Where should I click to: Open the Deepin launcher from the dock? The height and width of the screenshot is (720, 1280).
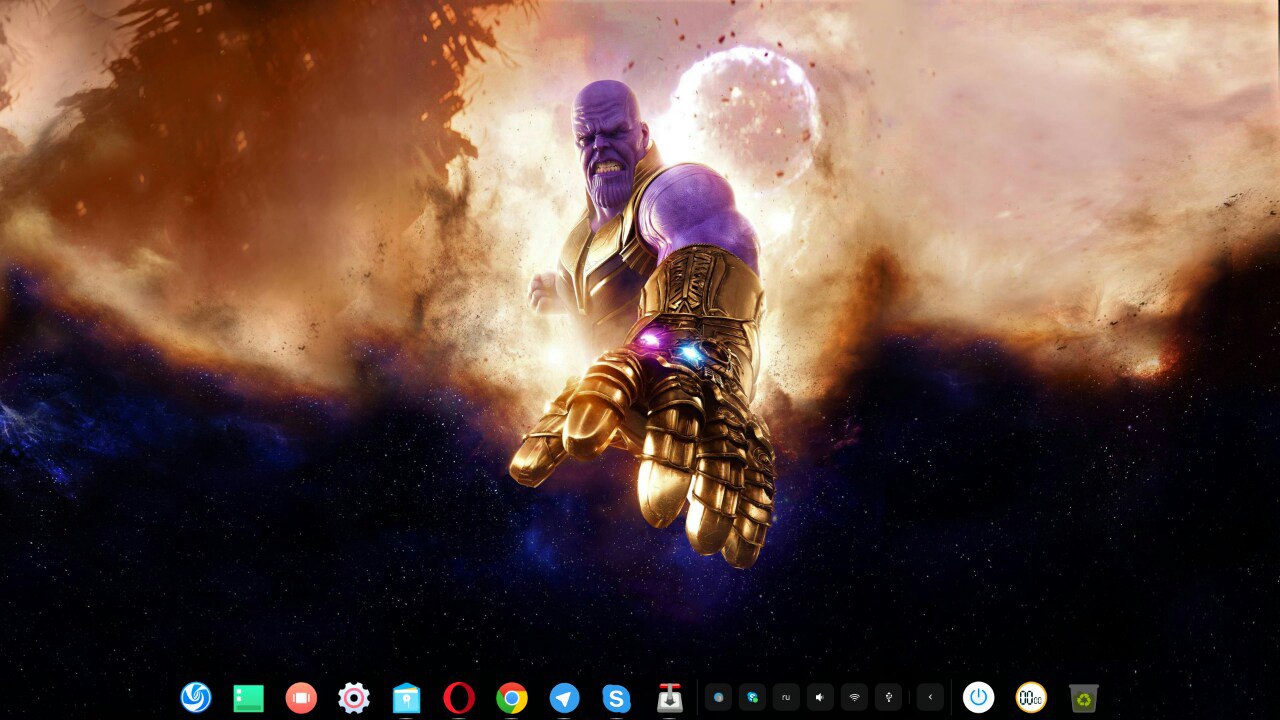point(196,697)
